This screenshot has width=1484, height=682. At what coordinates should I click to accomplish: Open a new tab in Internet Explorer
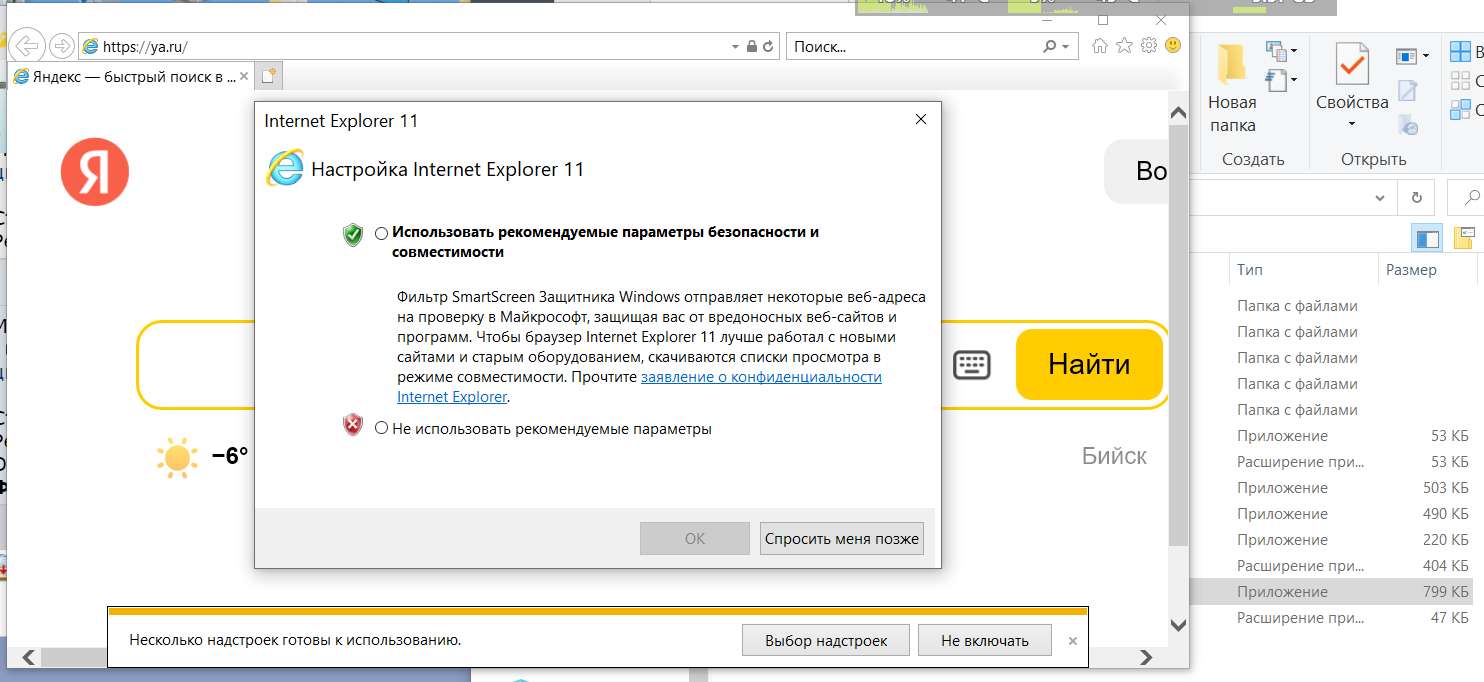click(x=268, y=76)
